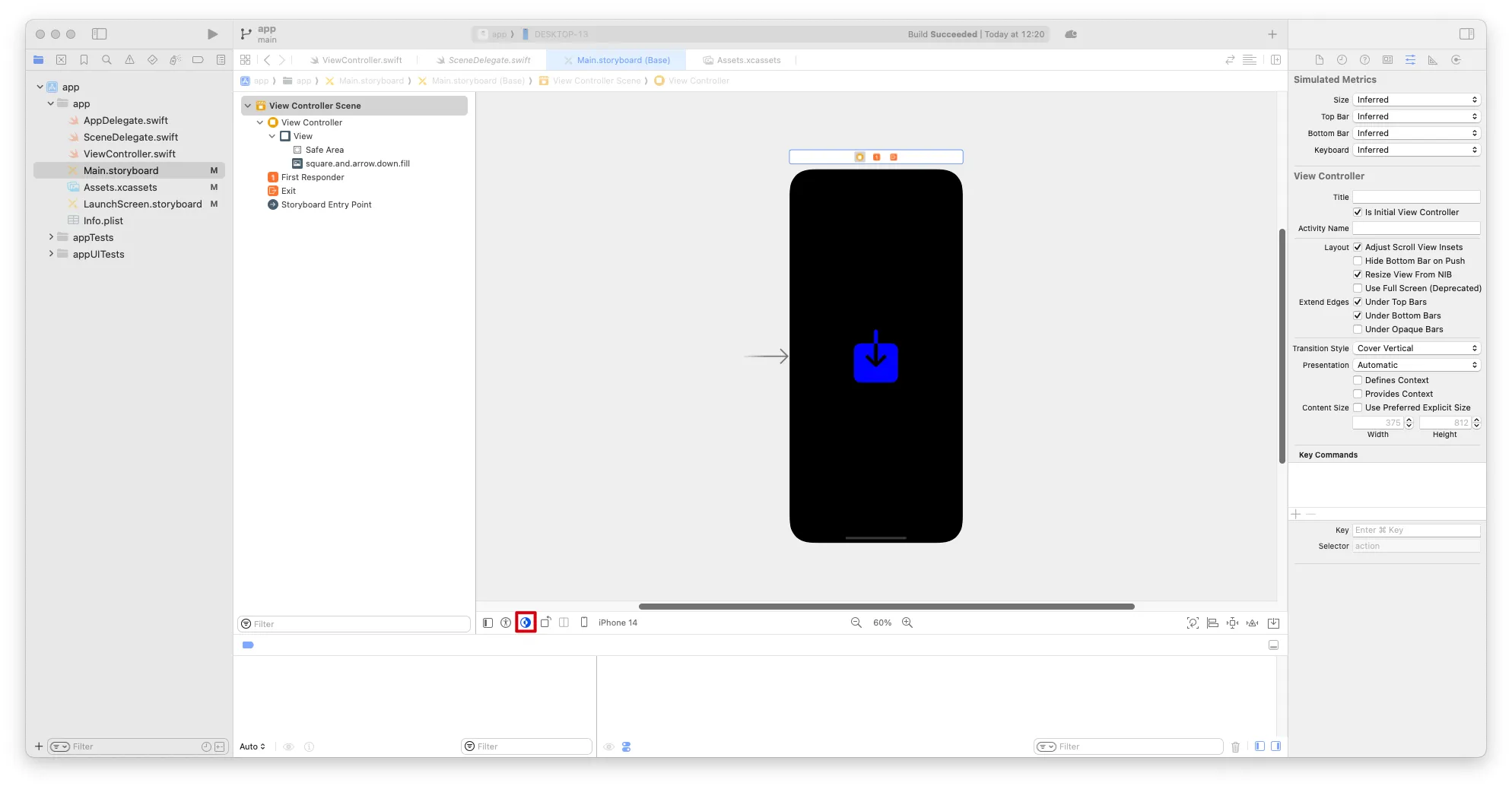The width and height of the screenshot is (1512, 789).
Task: Check Under Opaque Bars
Action: [1358, 329]
